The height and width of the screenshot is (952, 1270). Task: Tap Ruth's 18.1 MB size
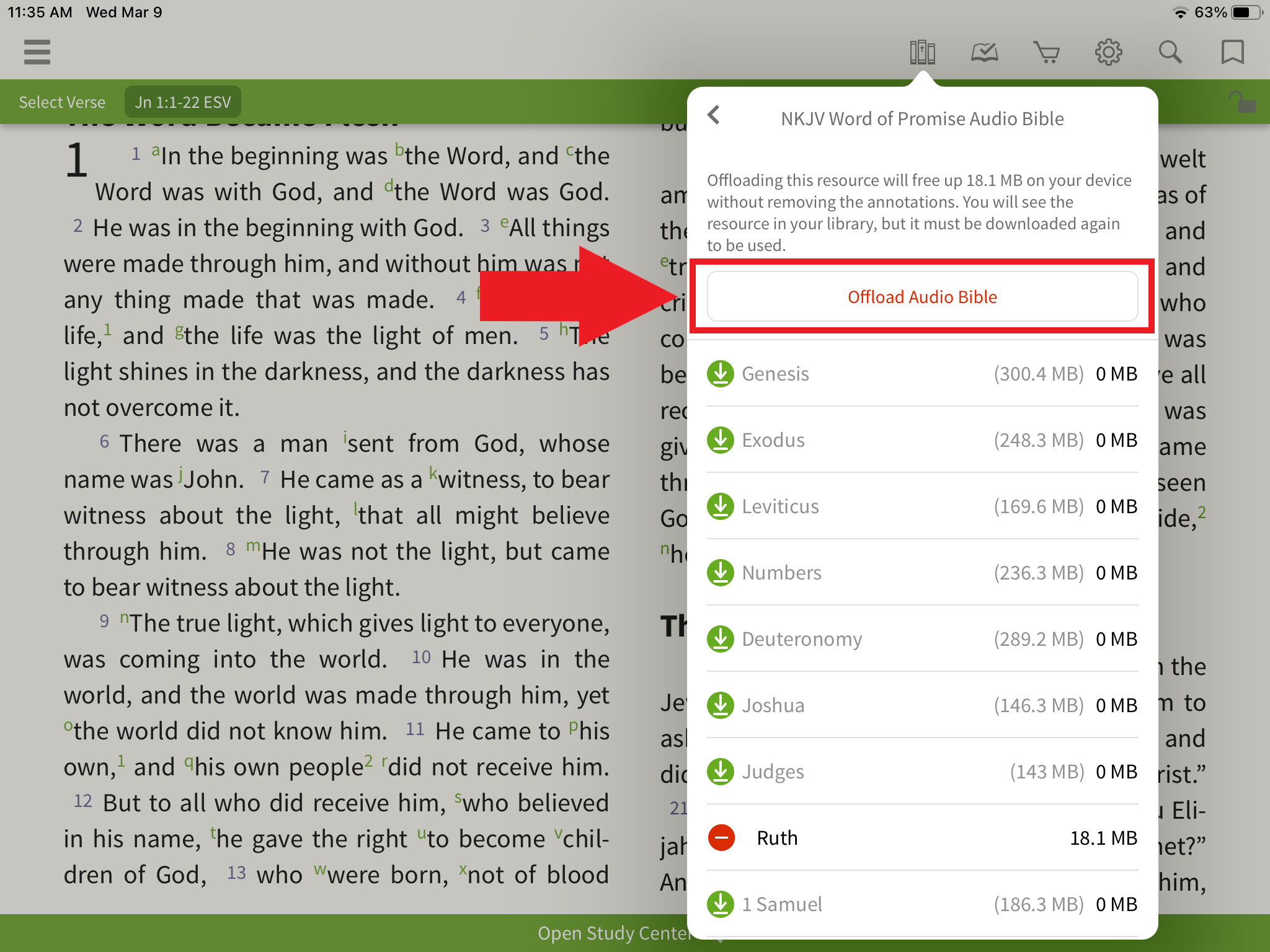pyautogui.click(x=1104, y=838)
